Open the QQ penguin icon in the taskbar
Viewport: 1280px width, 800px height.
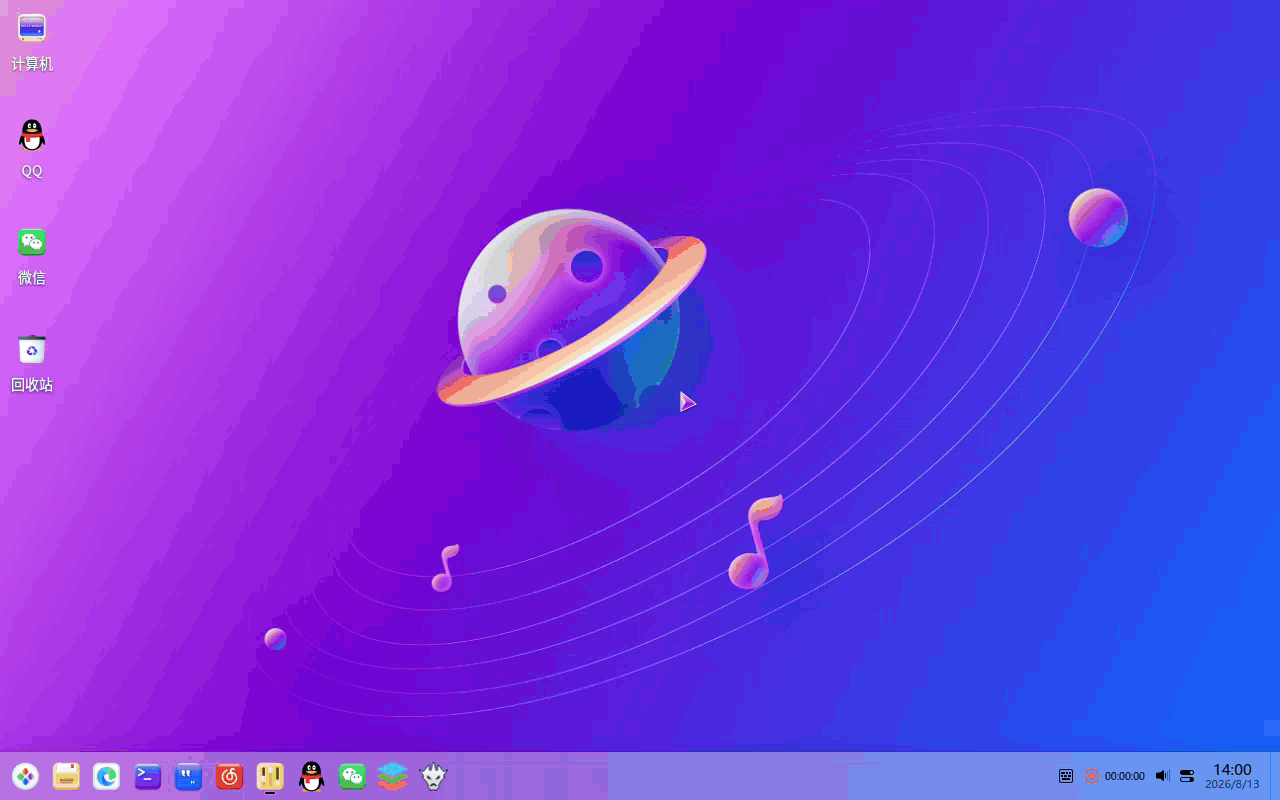311,776
